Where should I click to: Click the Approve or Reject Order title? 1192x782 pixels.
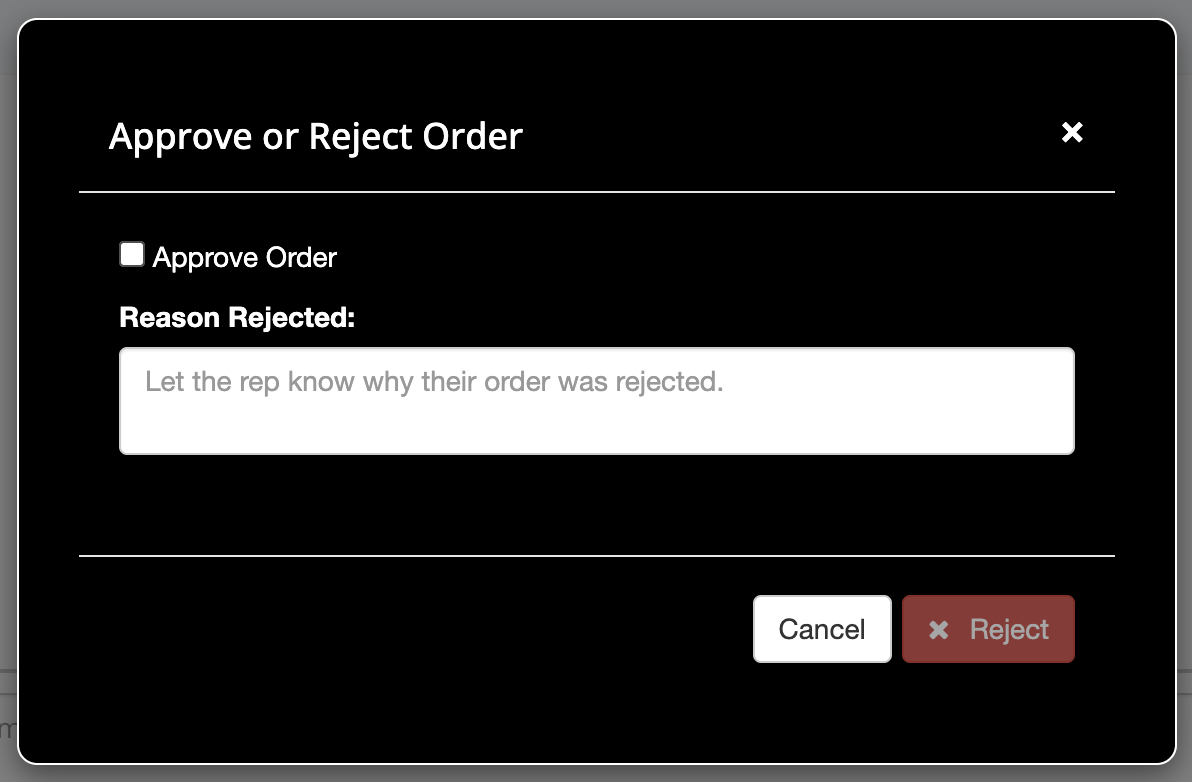click(x=315, y=136)
